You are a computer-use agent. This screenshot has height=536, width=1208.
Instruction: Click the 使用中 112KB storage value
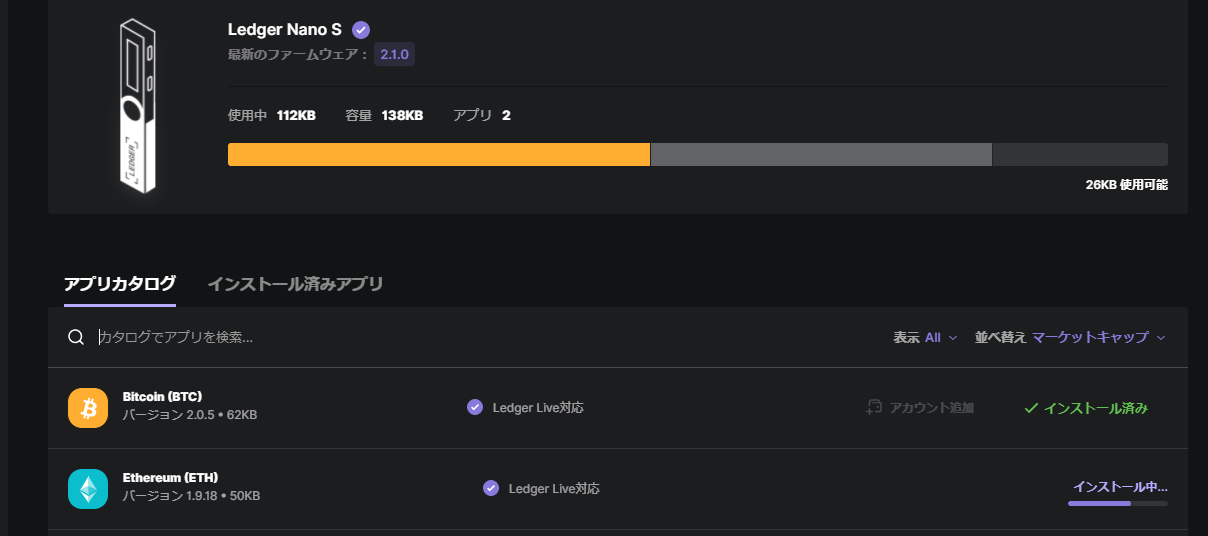272,115
